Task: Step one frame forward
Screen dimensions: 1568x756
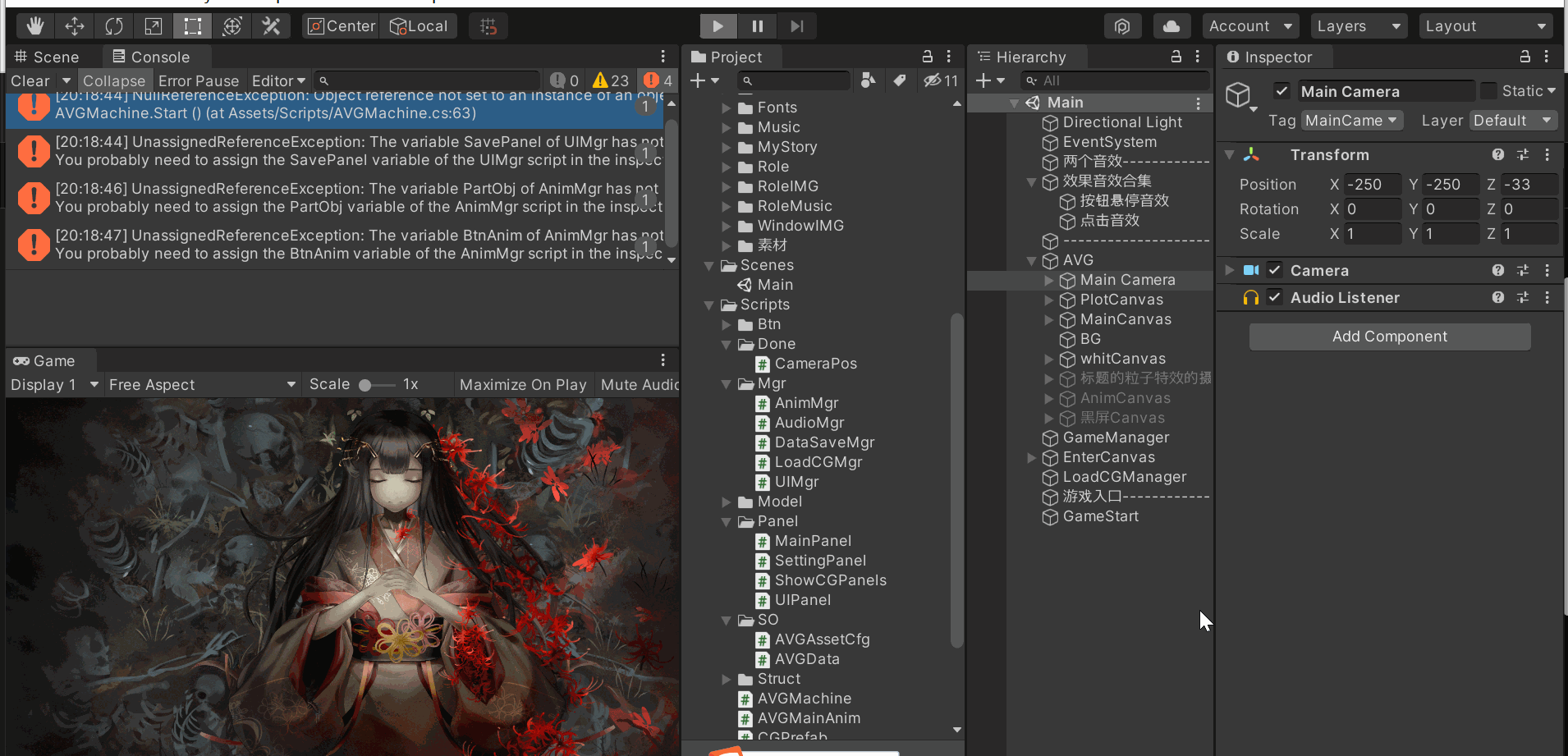Action: point(797,26)
